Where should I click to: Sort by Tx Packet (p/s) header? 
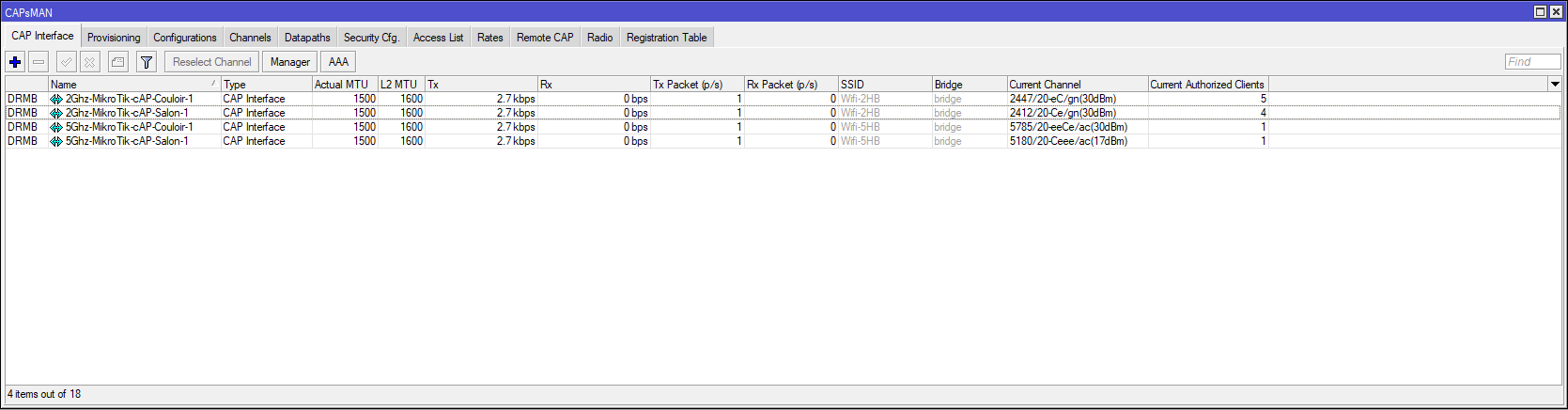point(697,84)
